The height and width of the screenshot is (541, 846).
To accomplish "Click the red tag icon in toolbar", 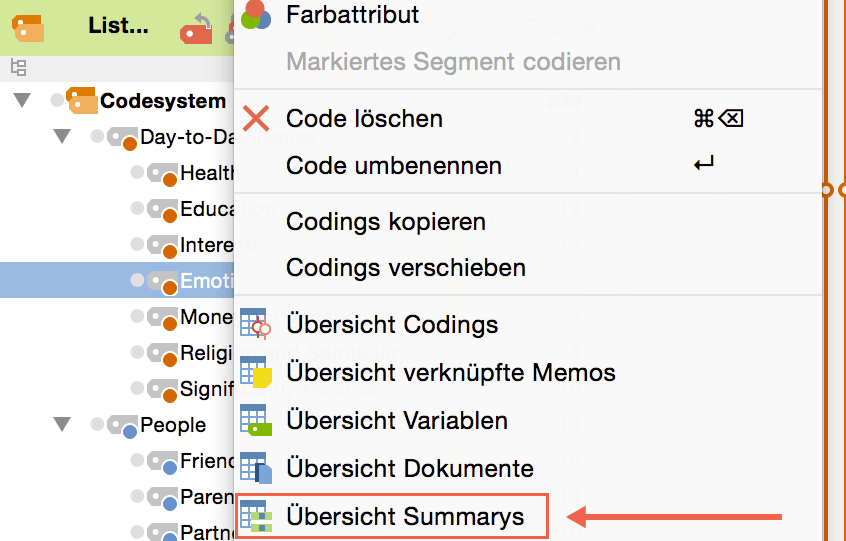I will point(197,29).
